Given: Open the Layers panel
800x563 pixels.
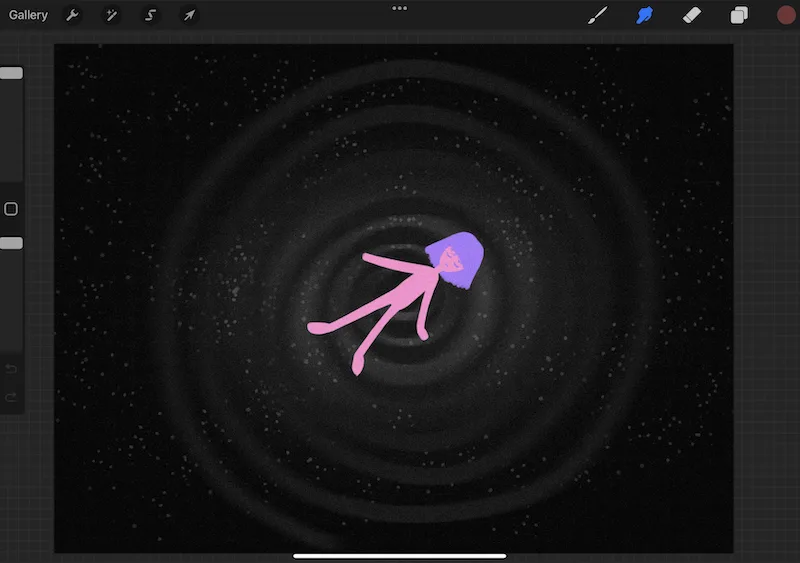Looking at the screenshot, I should tap(739, 15).
